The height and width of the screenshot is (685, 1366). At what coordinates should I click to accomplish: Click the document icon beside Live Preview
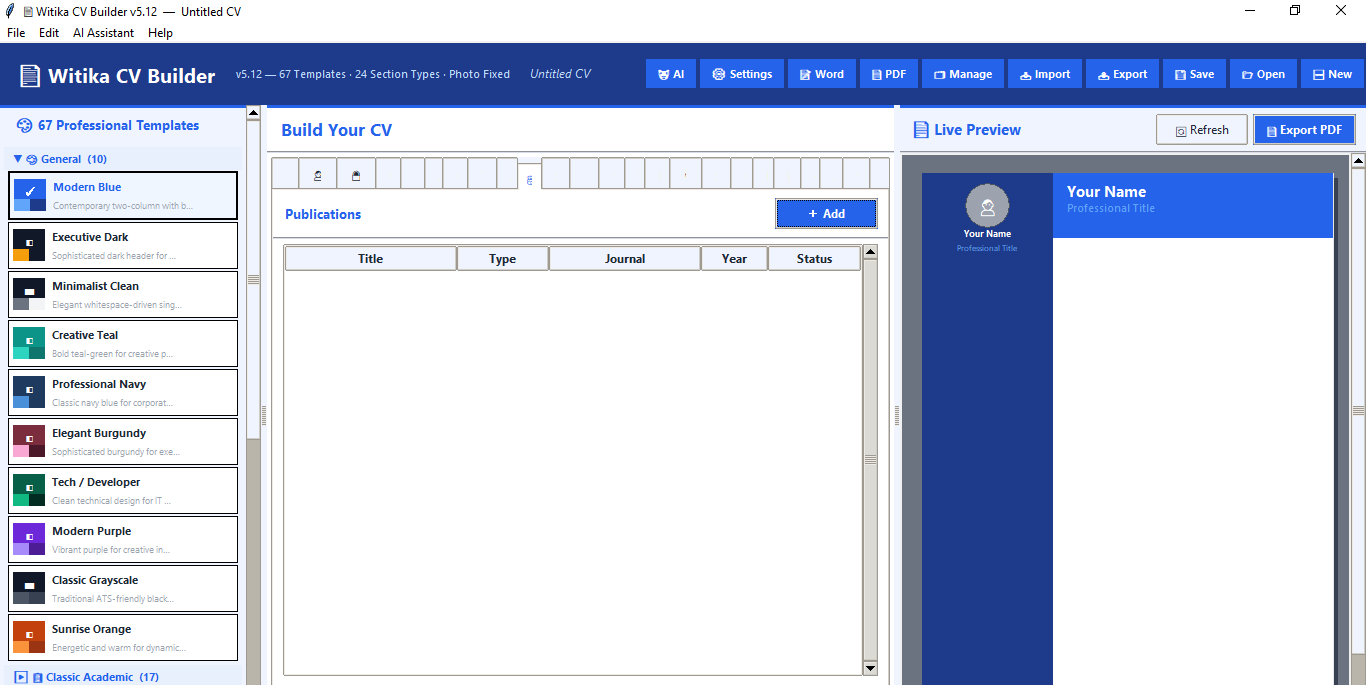pyautogui.click(x=921, y=130)
